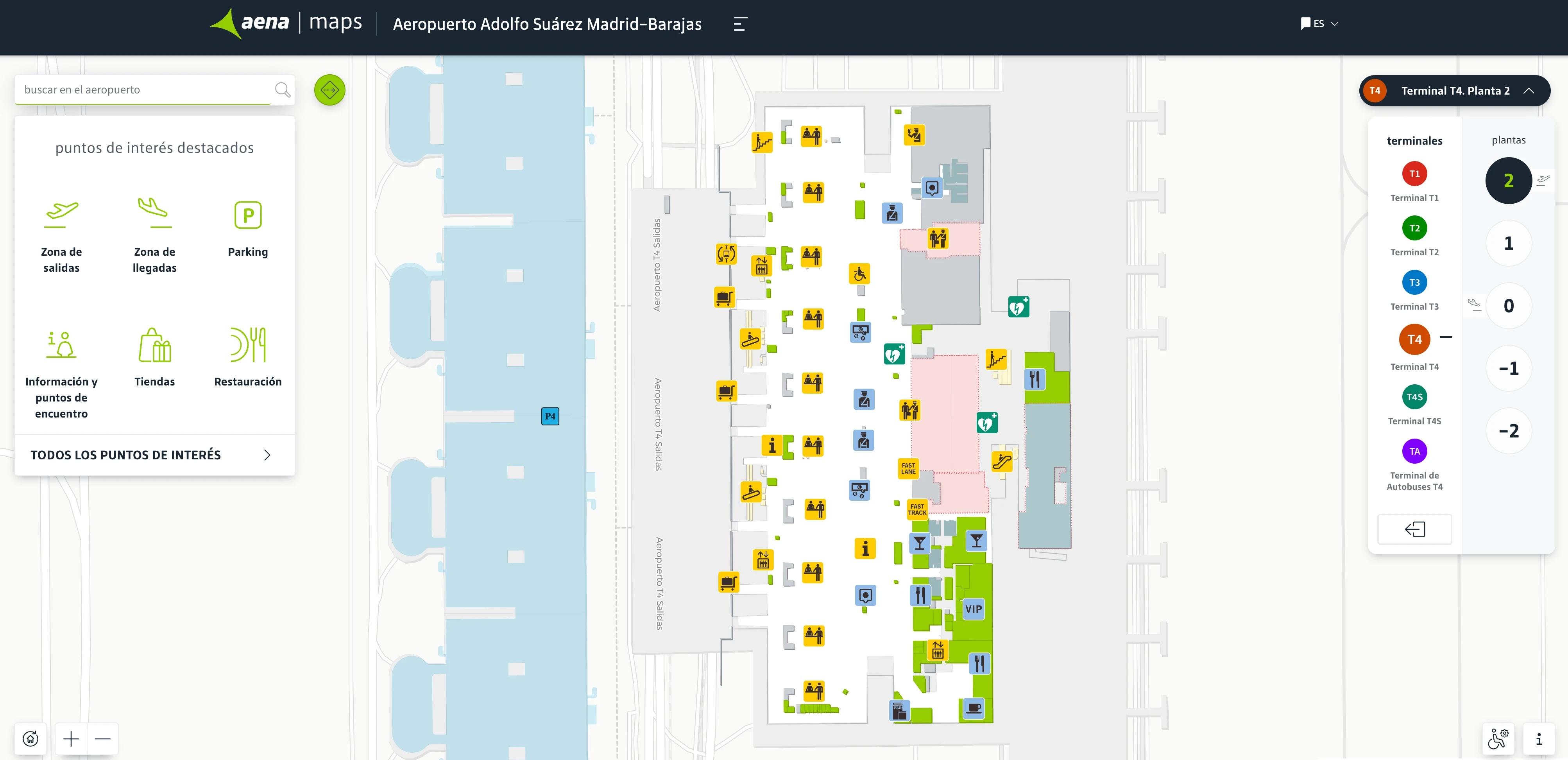Switch to floor -1

coord(1508,368)
